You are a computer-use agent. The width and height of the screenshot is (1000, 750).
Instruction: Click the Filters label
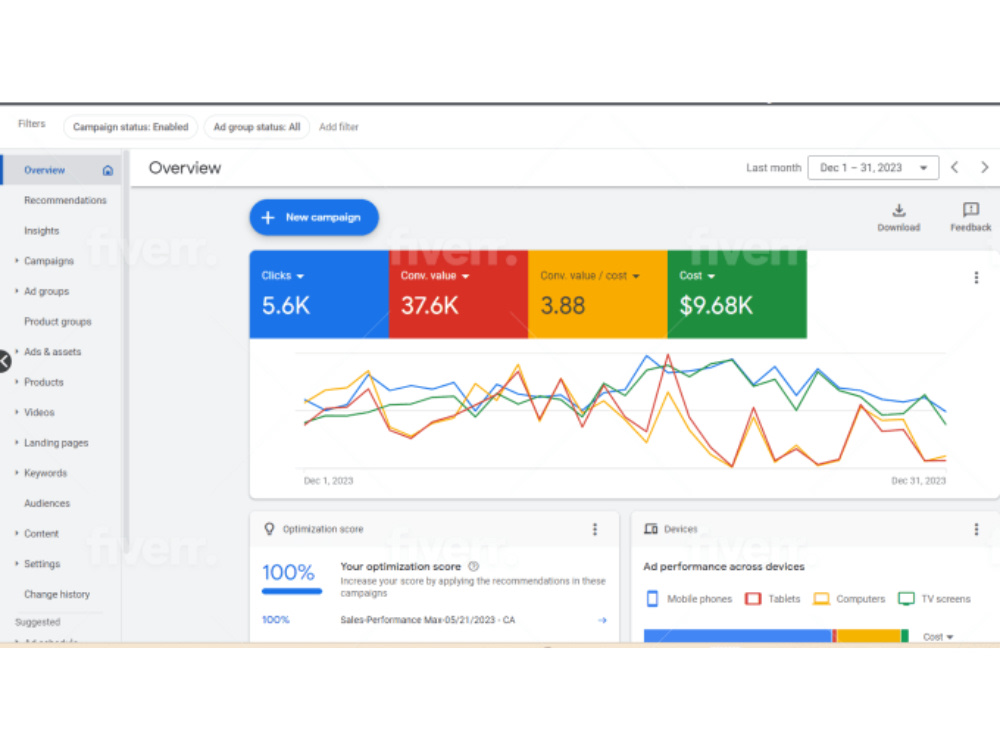(32, 124)
